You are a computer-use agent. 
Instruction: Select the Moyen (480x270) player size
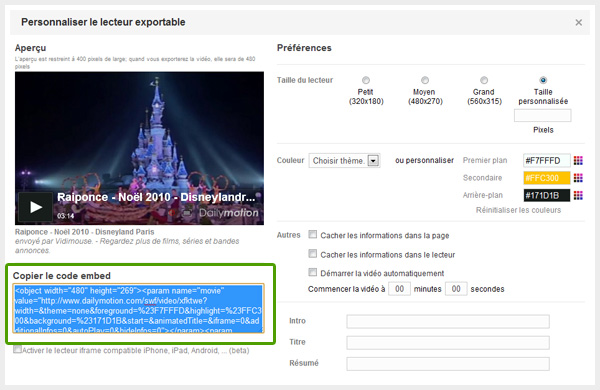[x=425, y=80]
